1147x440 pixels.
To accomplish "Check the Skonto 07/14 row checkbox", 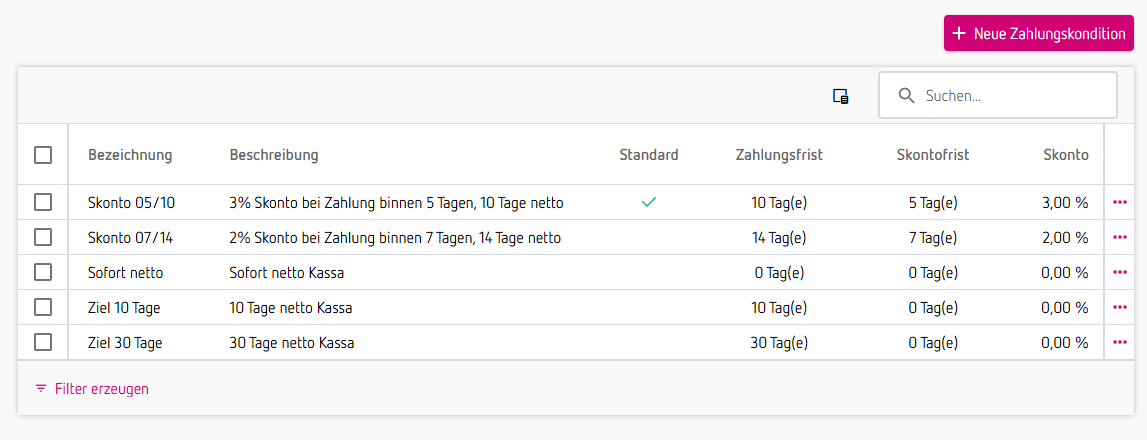I will click(x=43, y=238).
